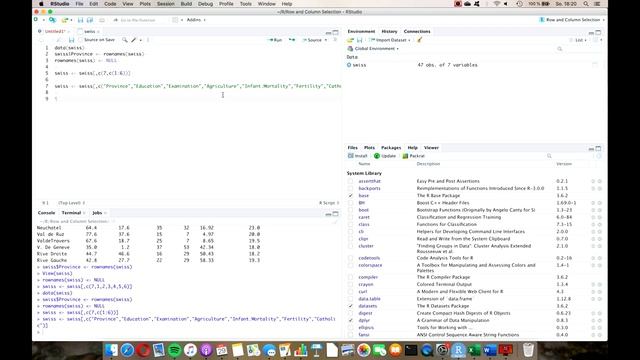This screenshot has height=360, width=640.
Task: Check the codetools package checkbox
Action: pos(350,258)
